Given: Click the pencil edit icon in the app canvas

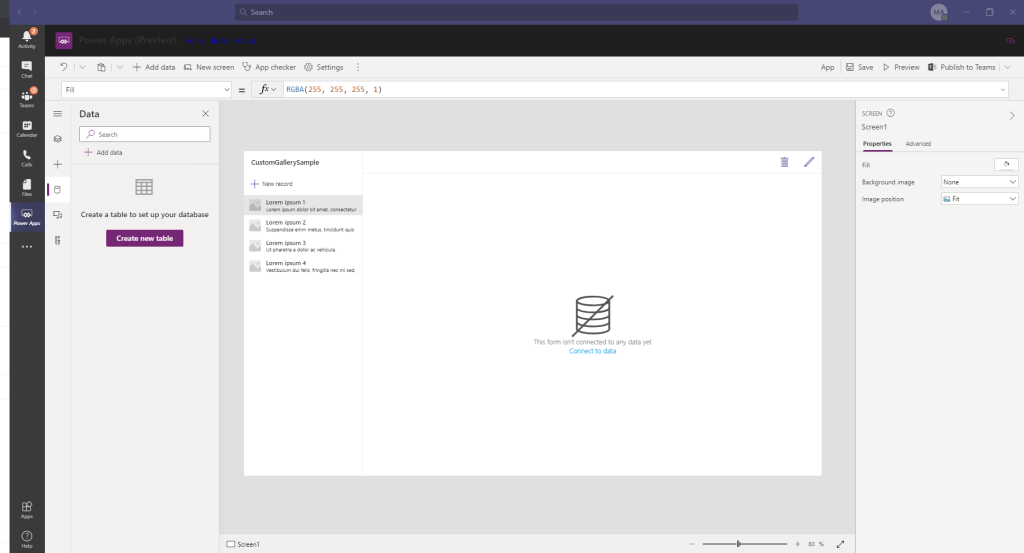Looking at the screenshot, I should tap(809, 162).
